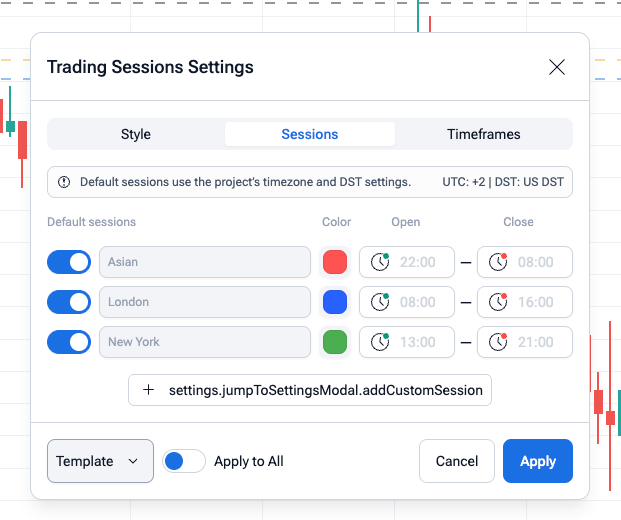The width and height of the screenshot is (621, 520).
Task: Click the London open time clock icon
Action: (x=380, y=302)
